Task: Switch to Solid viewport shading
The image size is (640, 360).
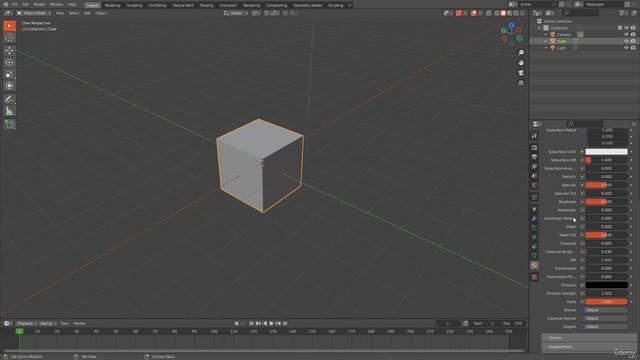Action: pos(503,13)
